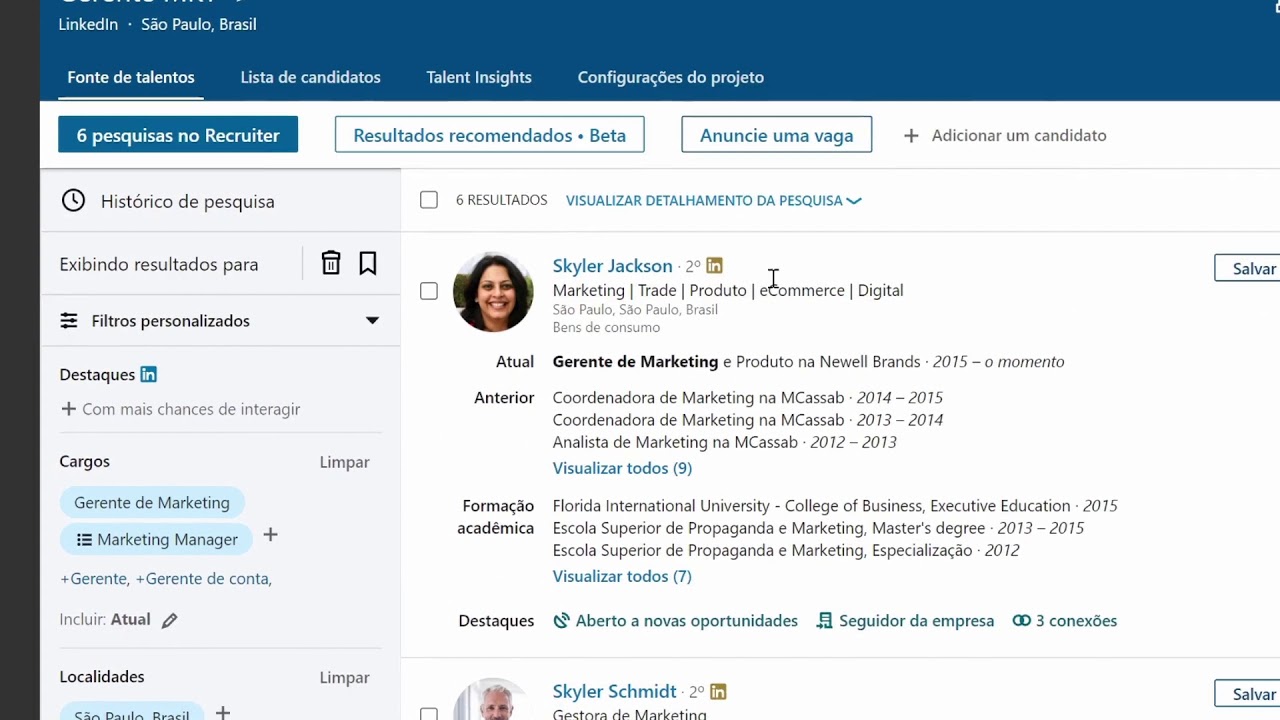View all 7 education entries

click(x=622, y=576)
